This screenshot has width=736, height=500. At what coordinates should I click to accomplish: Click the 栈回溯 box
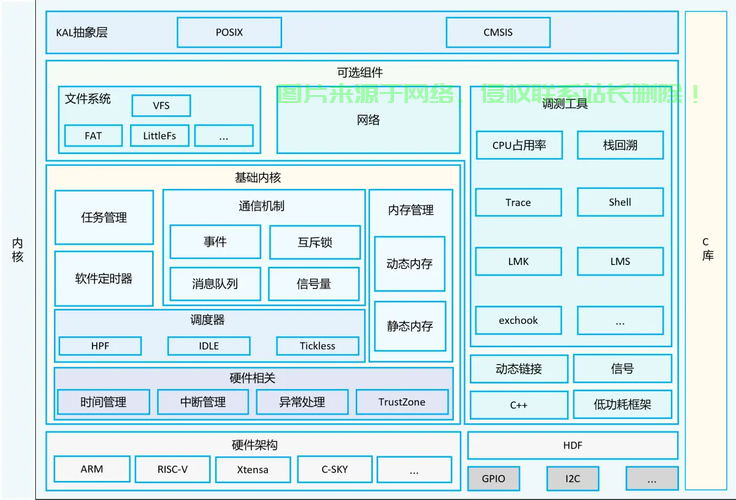(620, 145)
